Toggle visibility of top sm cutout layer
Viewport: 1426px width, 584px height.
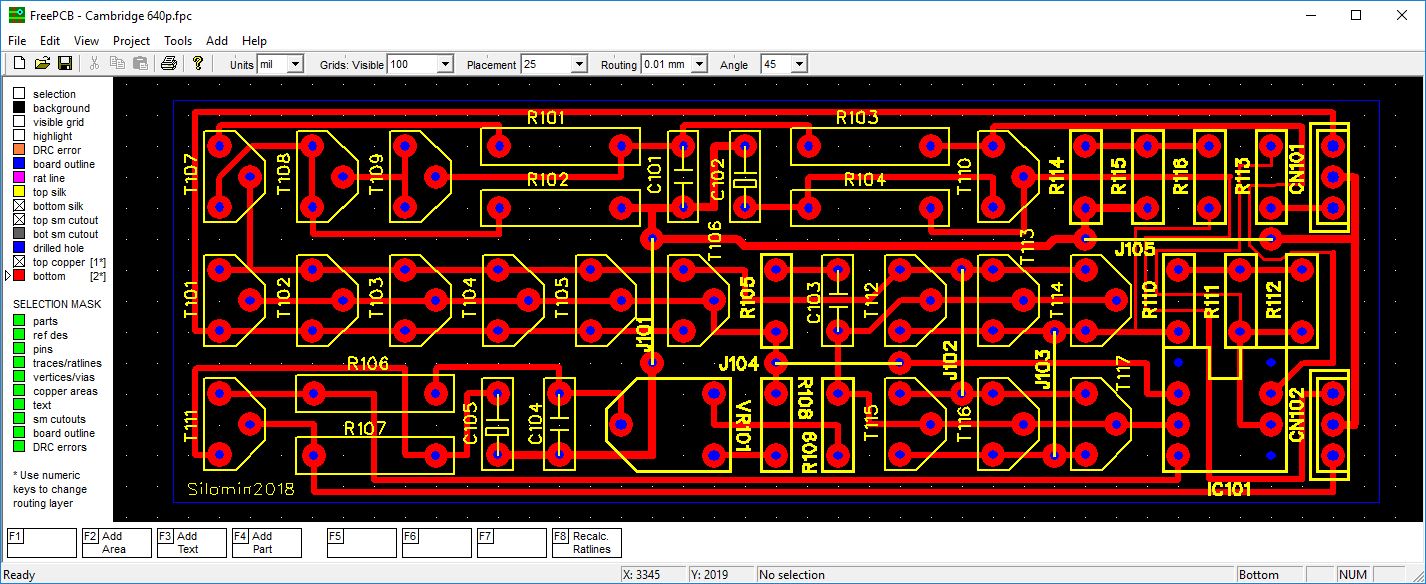(x=19, y=220)
